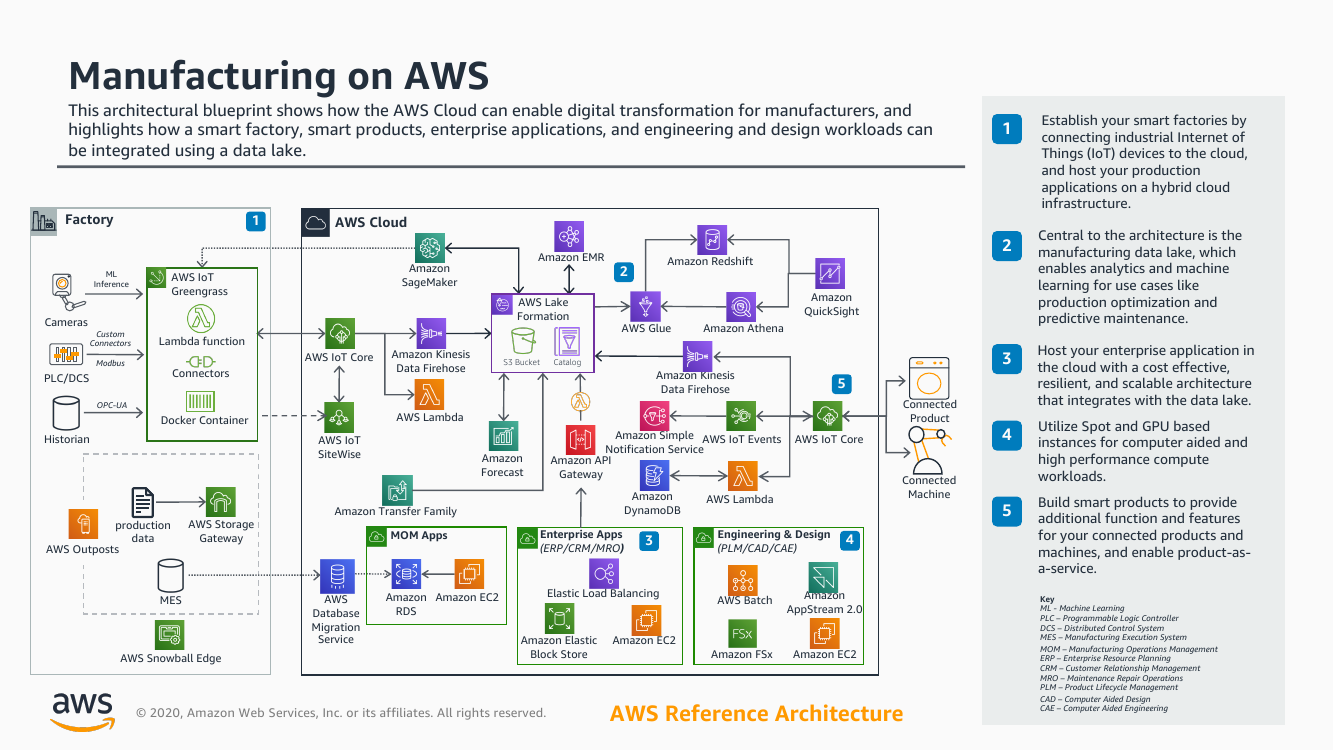The width and height of the screenshot is (1334, 750).
Task: Select the Amazon AppStream 2.0 icon
Action: point(824,577)
